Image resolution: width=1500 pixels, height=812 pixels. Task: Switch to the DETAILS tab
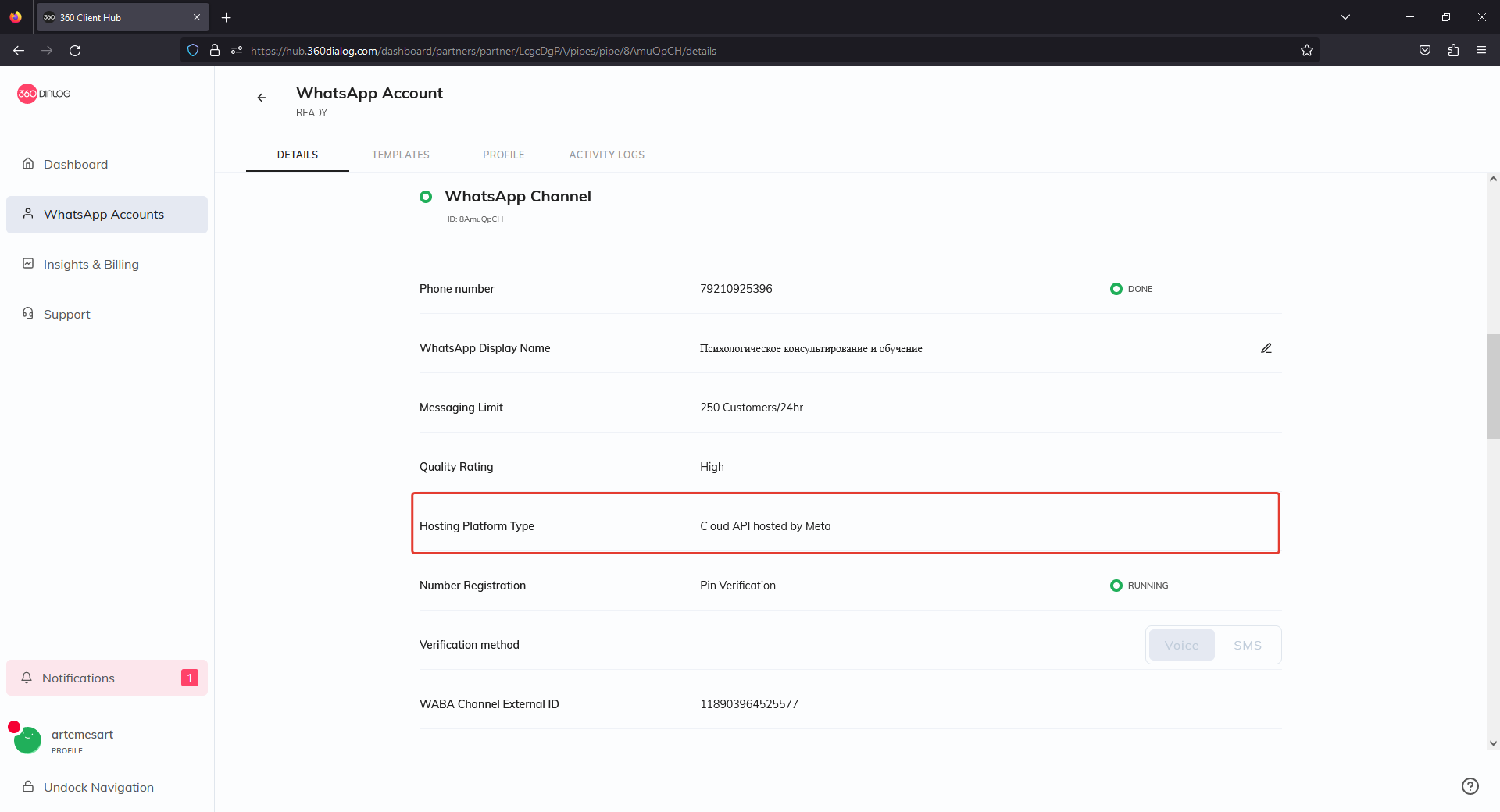coord(298,155)
